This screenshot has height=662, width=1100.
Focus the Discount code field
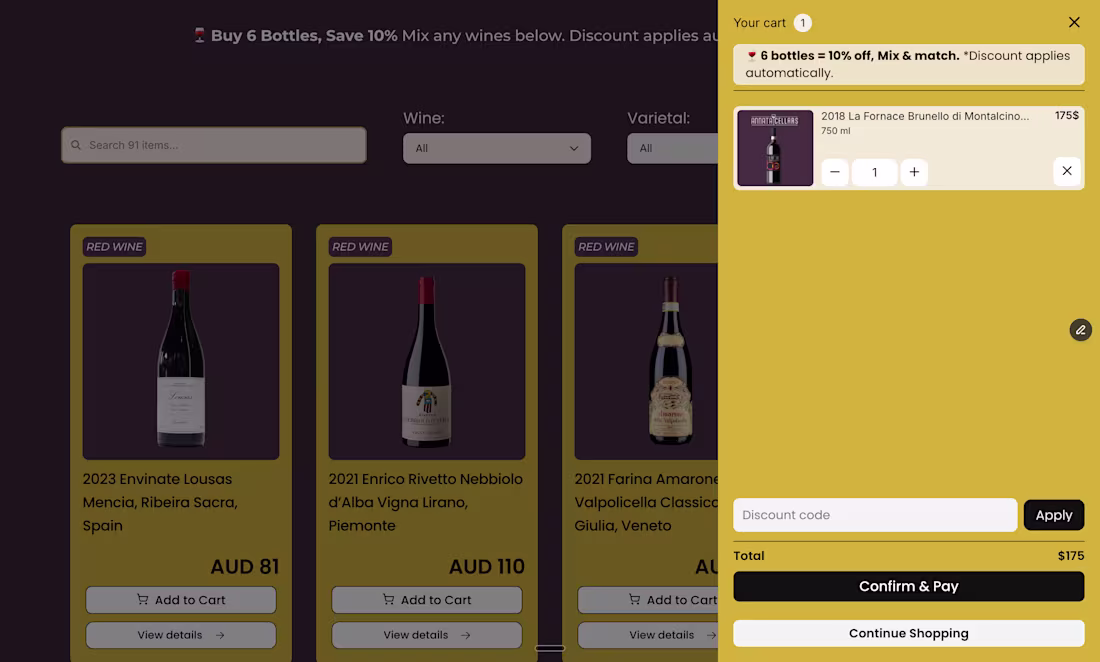pyautogui.click(x=875, y=515)
